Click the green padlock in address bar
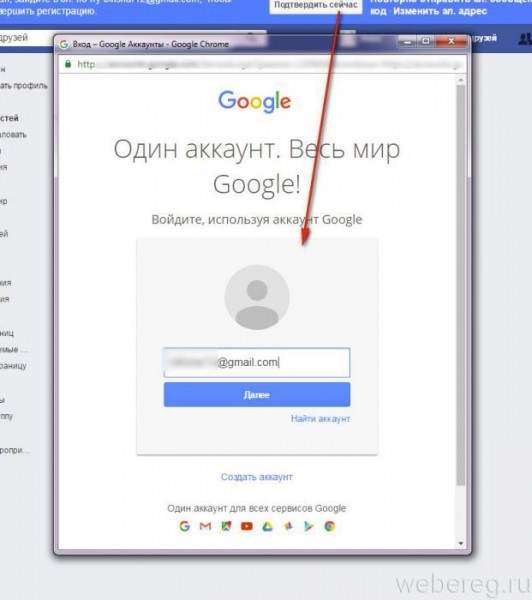 pos(68,64)
